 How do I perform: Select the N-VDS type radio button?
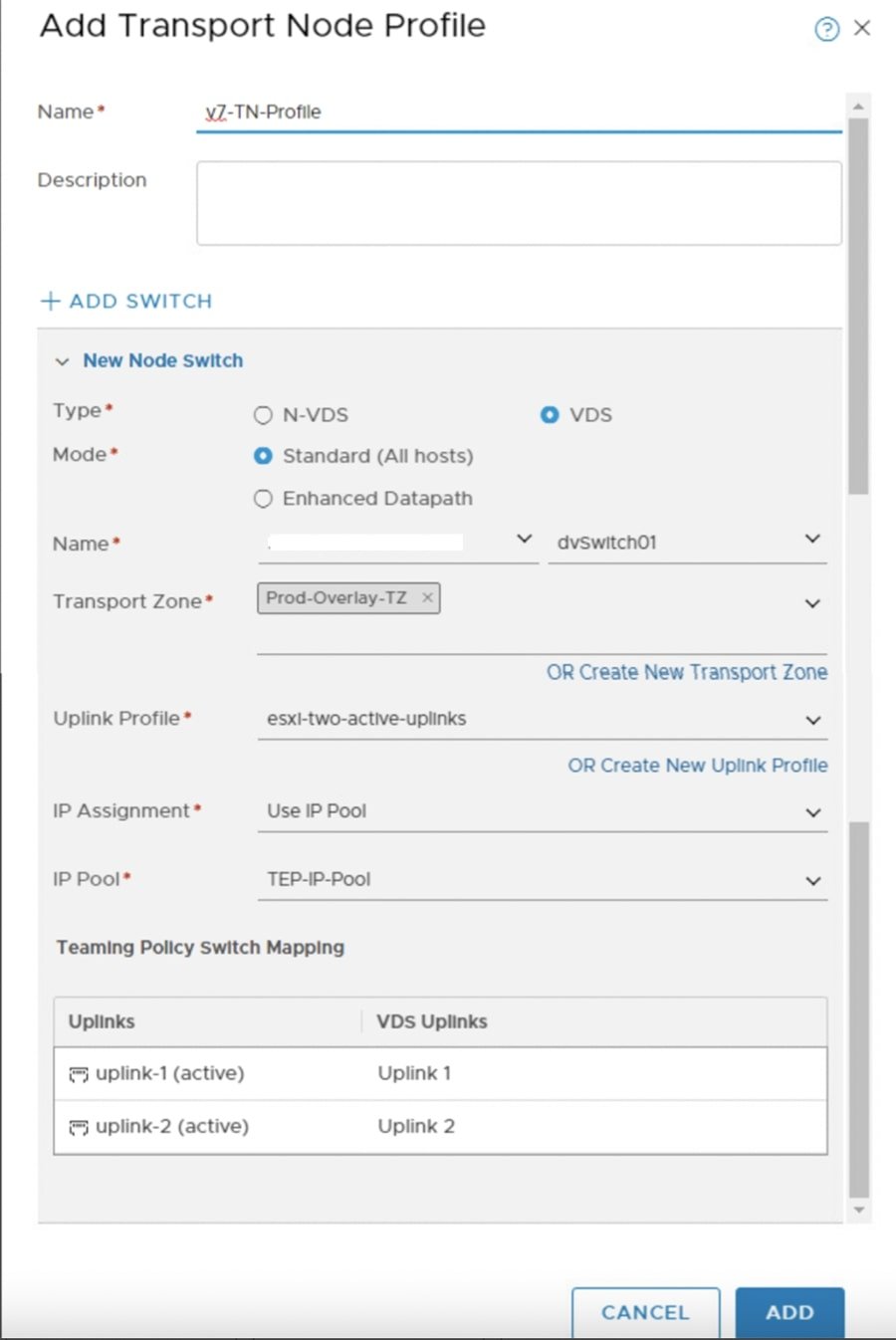263,415
